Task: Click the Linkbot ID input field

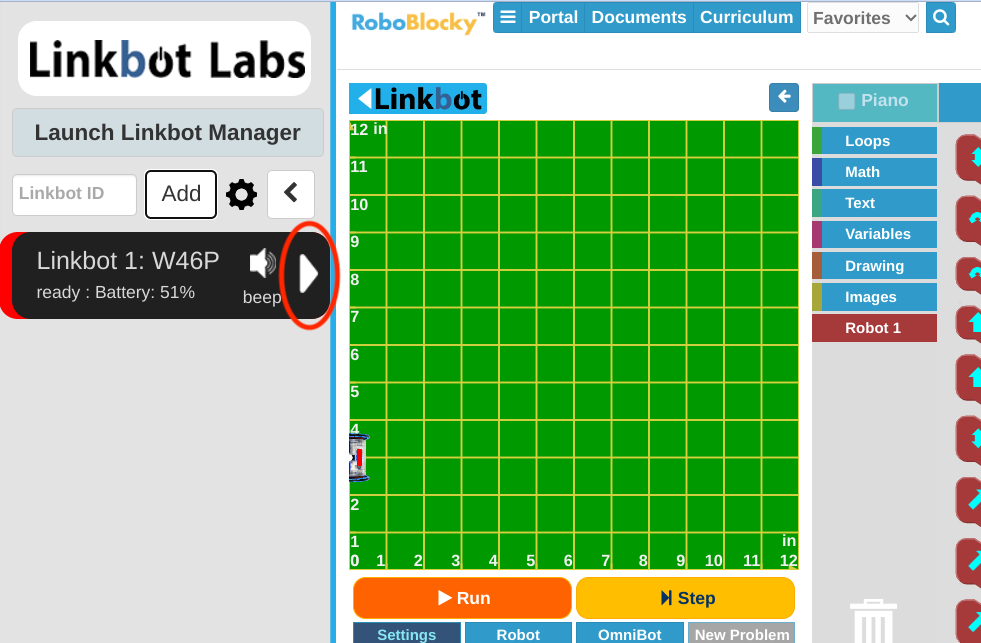Action: click(74, 194)
